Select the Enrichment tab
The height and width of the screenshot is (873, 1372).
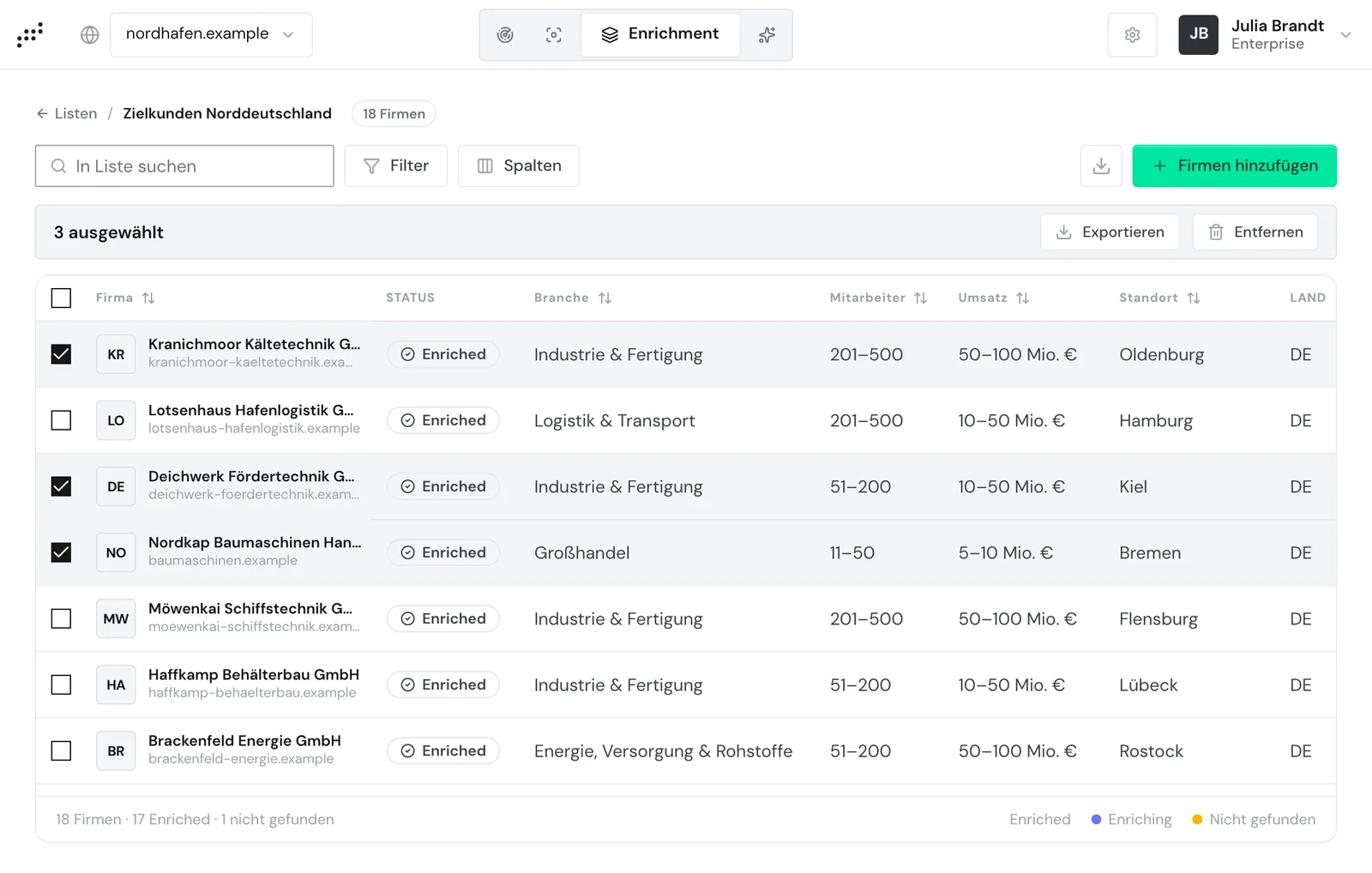pyautogui.click(x=660, y=34)
